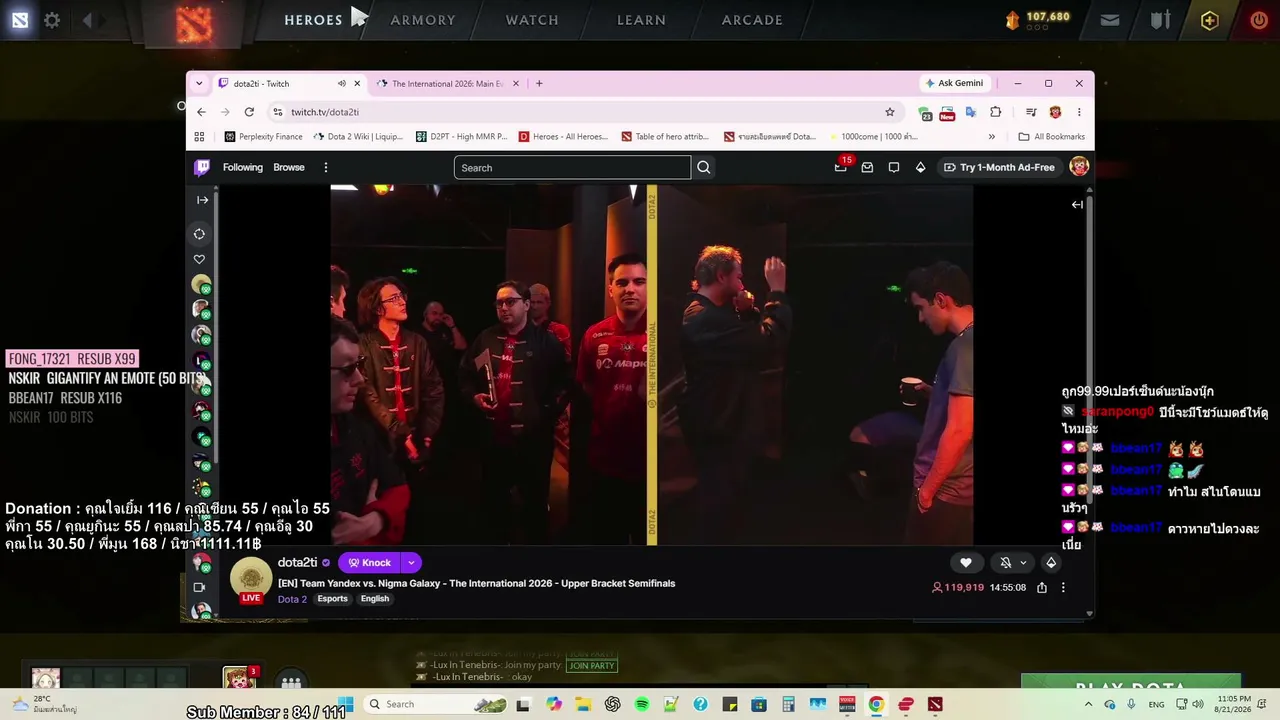Open Twitch inbox envelope icon
The width and height of the screenshot is (1280, 720).
[867, 167]
